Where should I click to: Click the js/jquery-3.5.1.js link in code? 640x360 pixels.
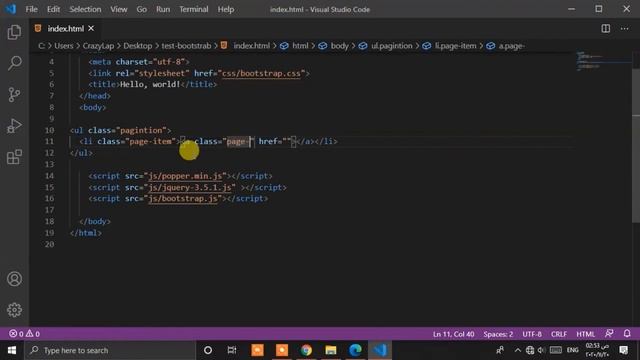(190, 187)
